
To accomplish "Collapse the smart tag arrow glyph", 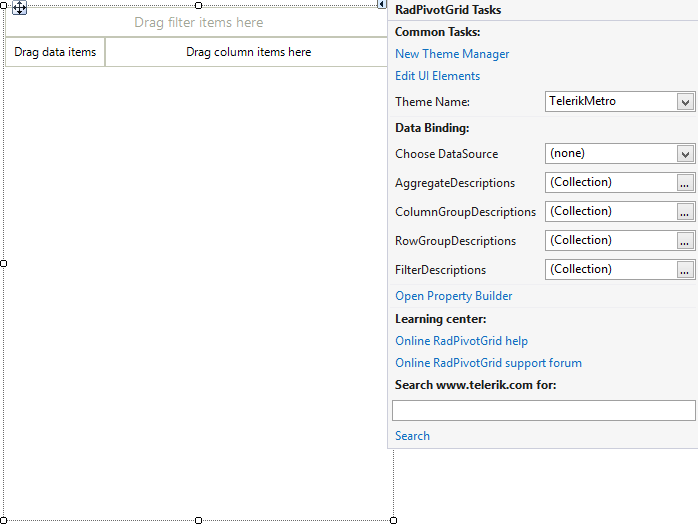I will [381, 4].
